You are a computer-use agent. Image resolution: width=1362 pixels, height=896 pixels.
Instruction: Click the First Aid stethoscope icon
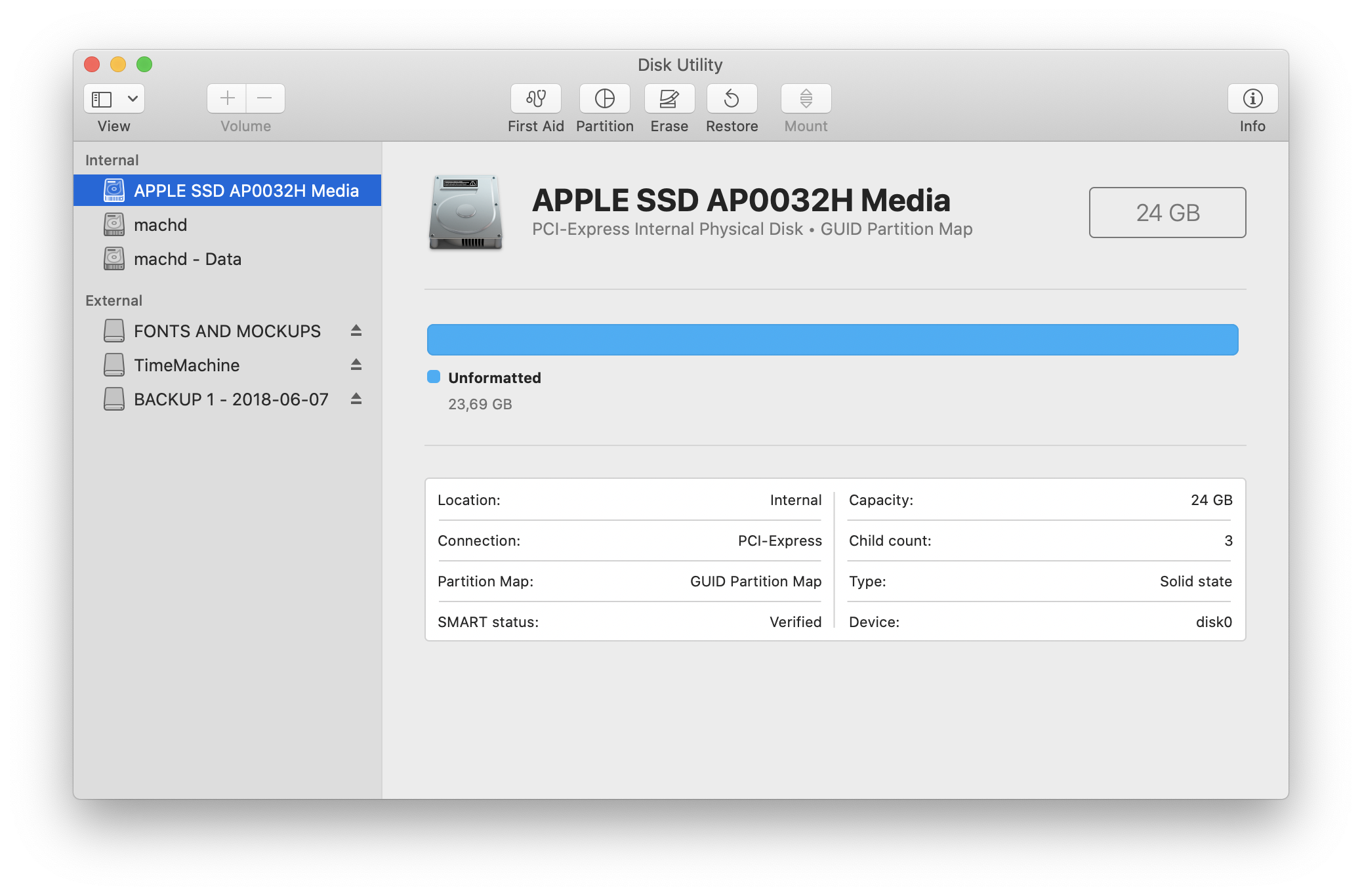[x=535, y=98]
